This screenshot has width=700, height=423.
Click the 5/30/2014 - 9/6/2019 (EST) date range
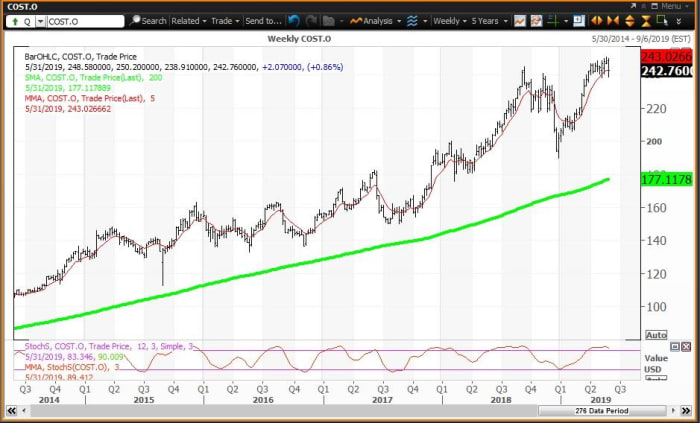coord(641,39)
